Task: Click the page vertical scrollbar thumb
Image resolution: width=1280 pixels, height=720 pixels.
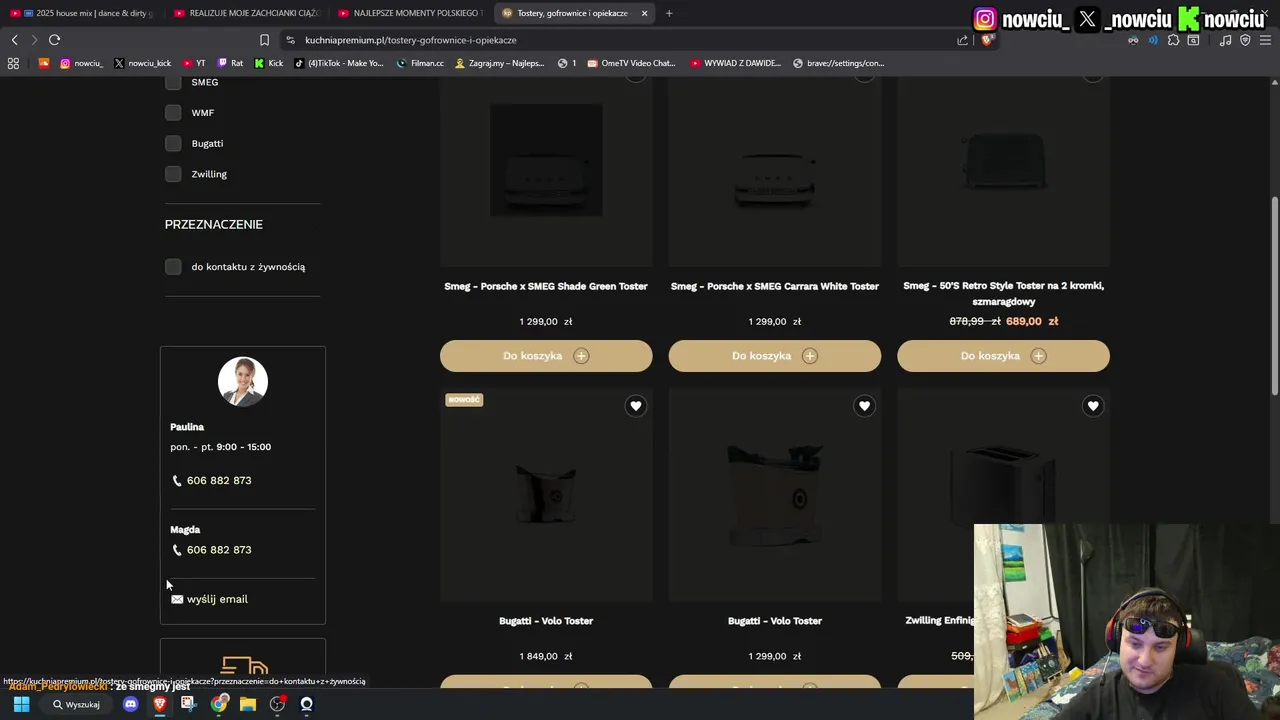Action: tap(1274, 295)
